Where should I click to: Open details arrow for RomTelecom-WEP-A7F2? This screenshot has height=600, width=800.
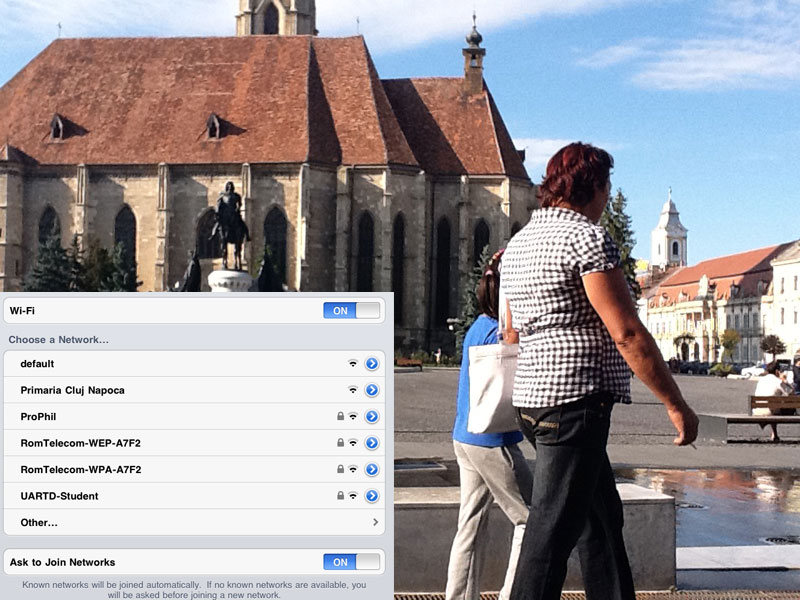pyautogui.click(x=372, y=443)
